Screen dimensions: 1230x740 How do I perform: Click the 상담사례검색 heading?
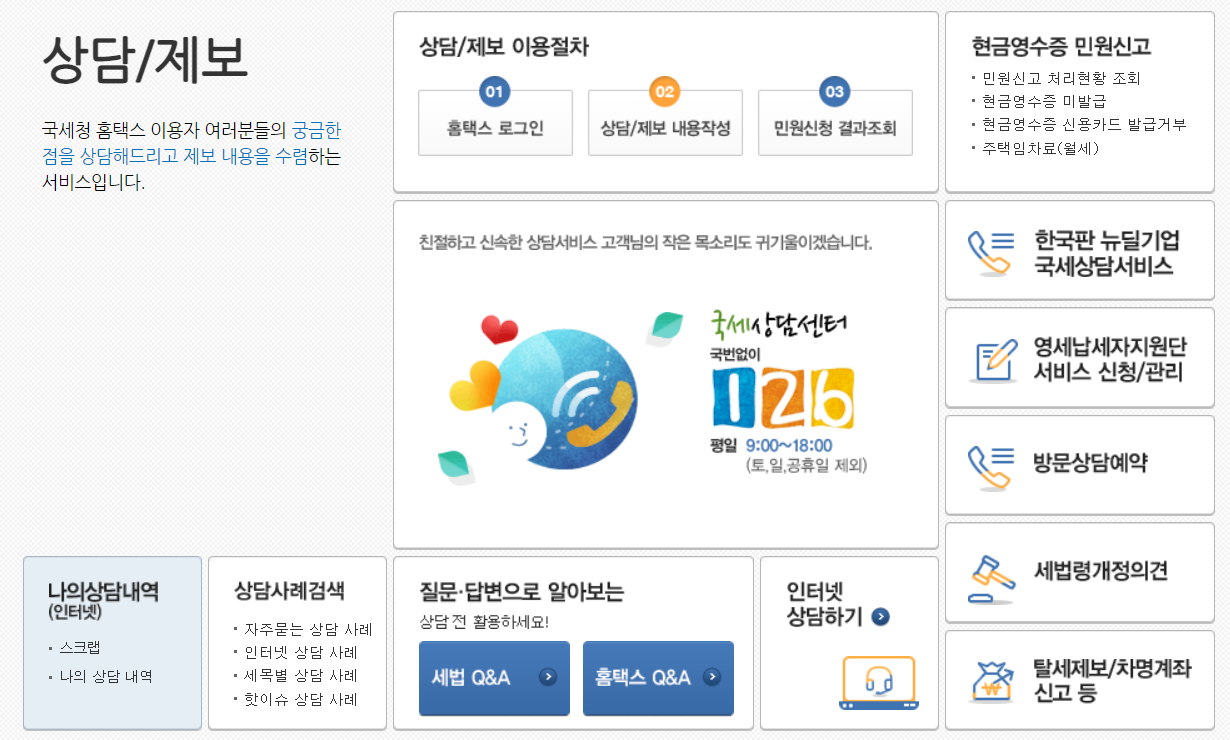pos(289,590)
